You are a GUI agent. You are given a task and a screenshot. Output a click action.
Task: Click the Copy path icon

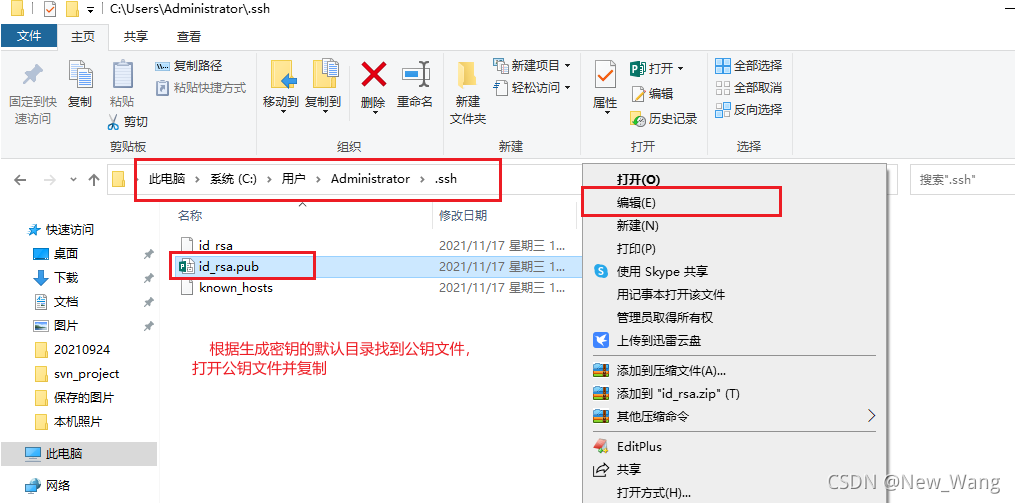click(162, 66)
